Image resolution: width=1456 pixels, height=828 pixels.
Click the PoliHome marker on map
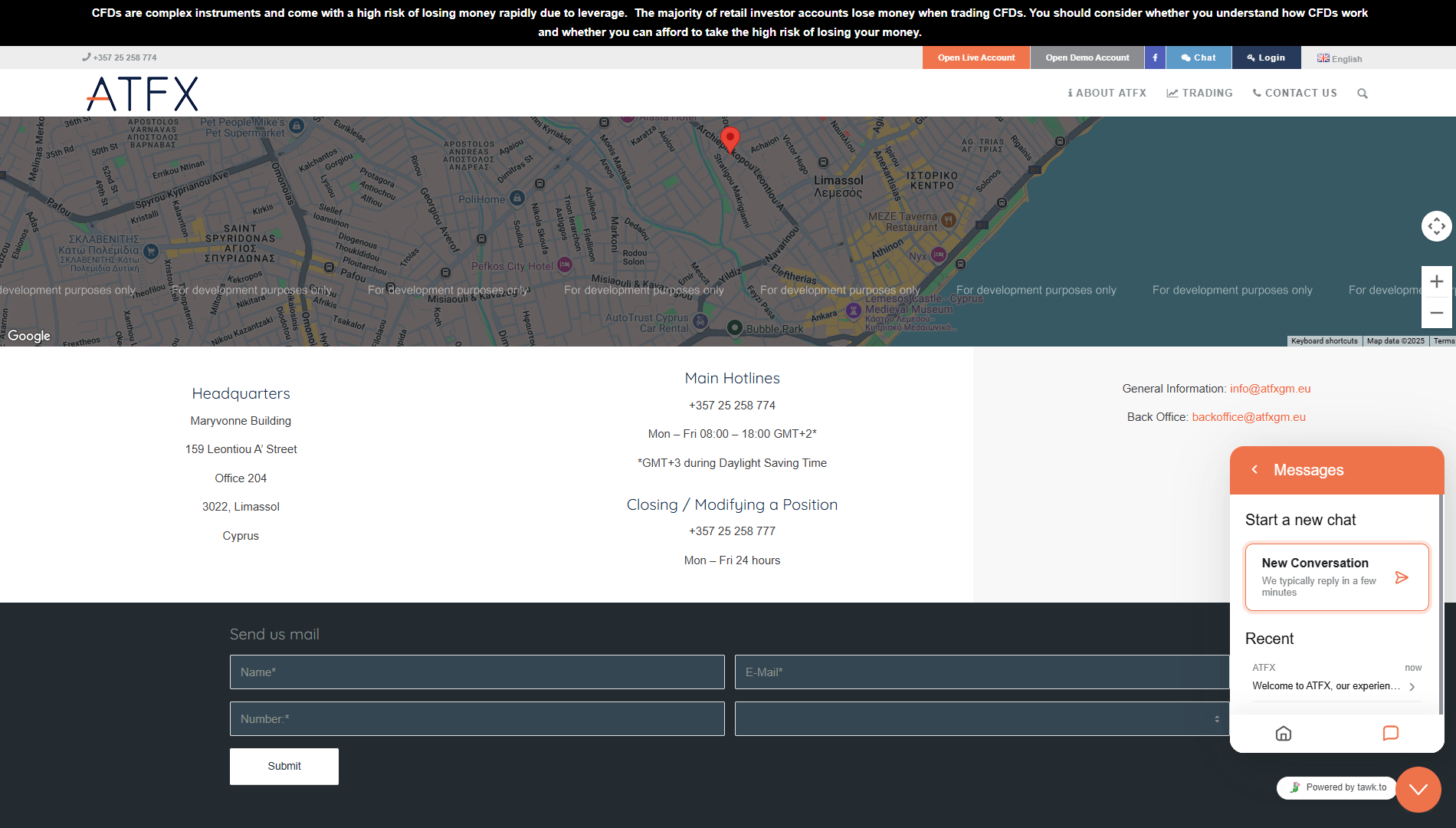point(517,199)
